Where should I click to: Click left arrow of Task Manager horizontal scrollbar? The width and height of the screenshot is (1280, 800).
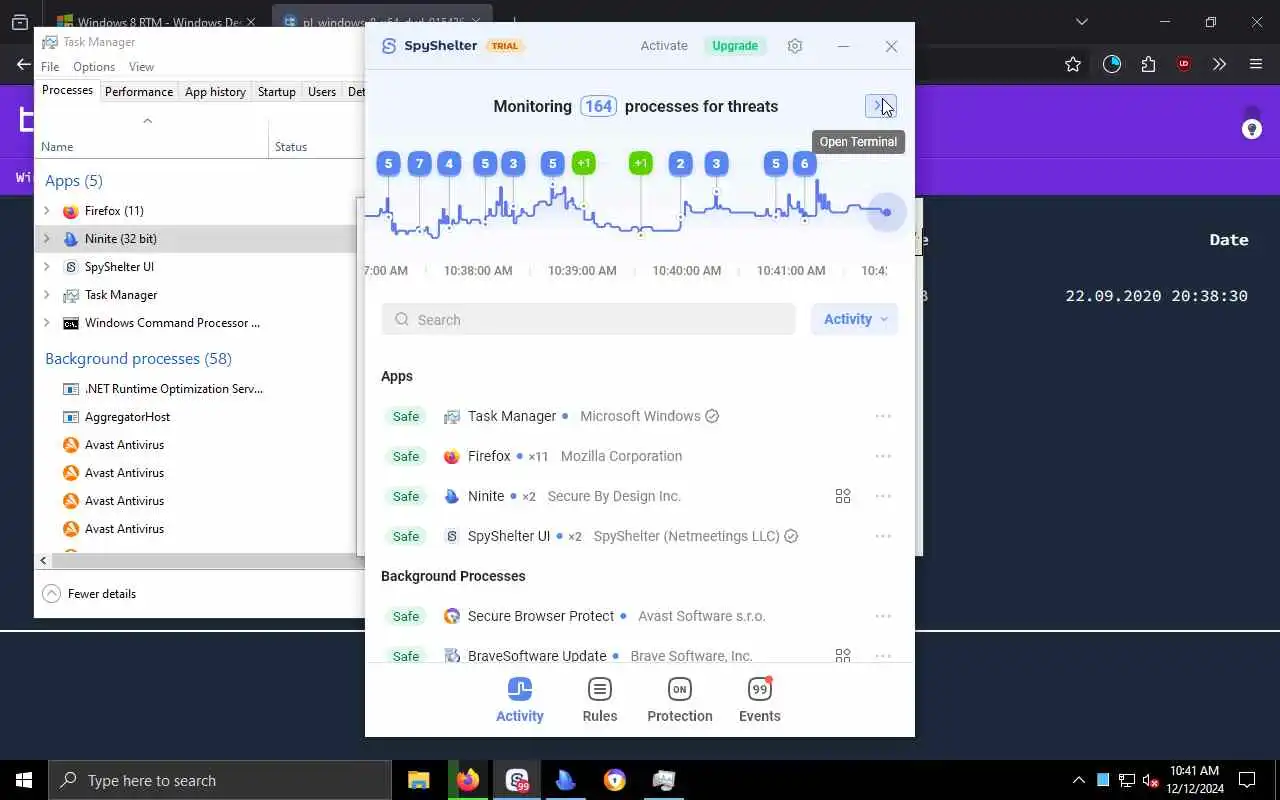click(x=44, y=561)
